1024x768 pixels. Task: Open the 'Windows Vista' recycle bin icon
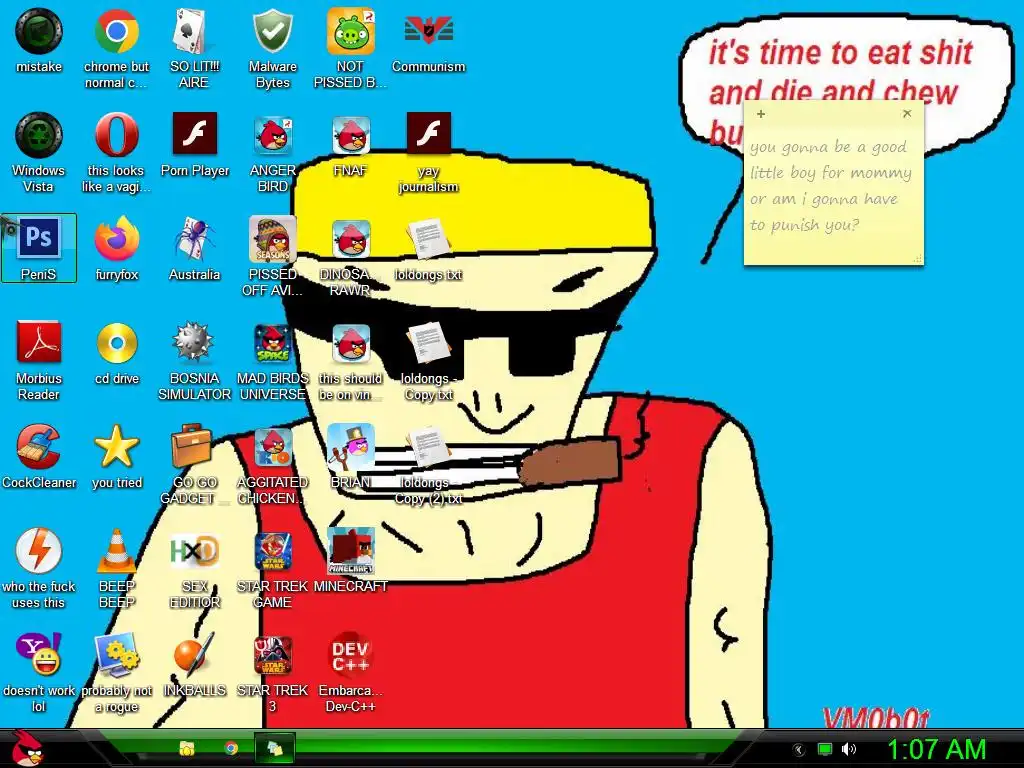tap(39, 153)
